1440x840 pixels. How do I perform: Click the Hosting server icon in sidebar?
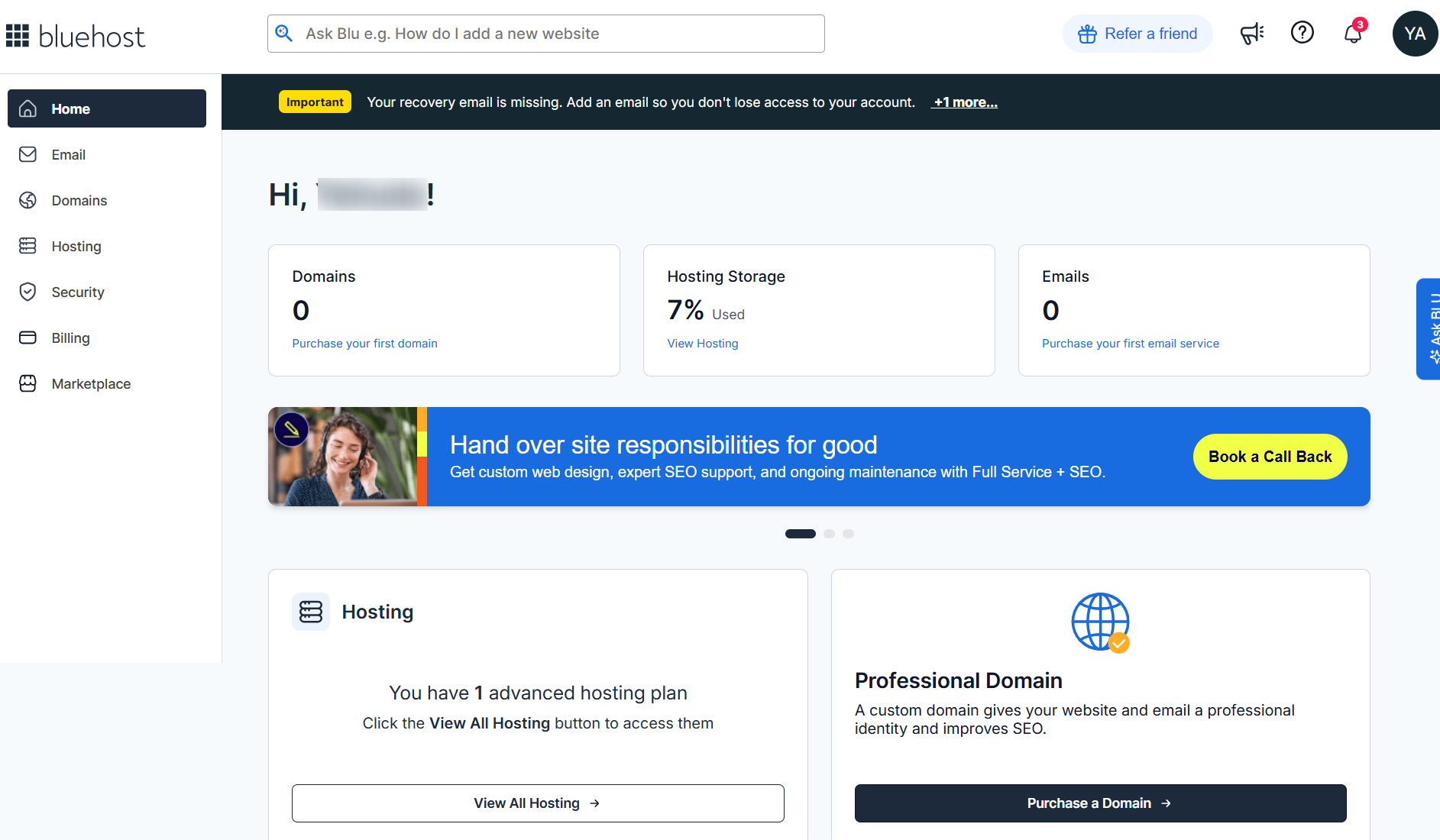pyautogui.click(x=28, y=246)
